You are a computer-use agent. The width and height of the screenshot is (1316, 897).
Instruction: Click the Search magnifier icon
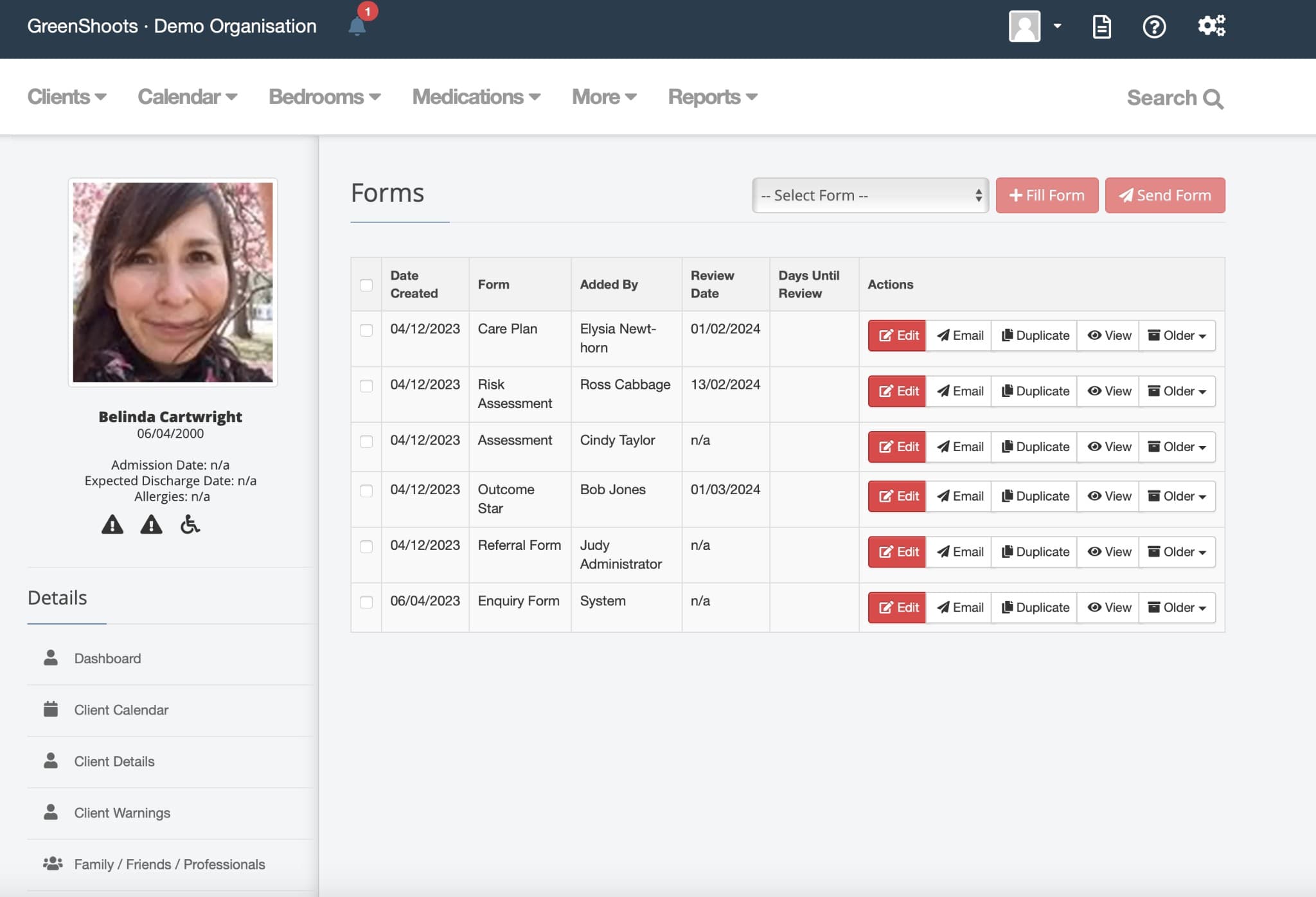point(1214,98)
